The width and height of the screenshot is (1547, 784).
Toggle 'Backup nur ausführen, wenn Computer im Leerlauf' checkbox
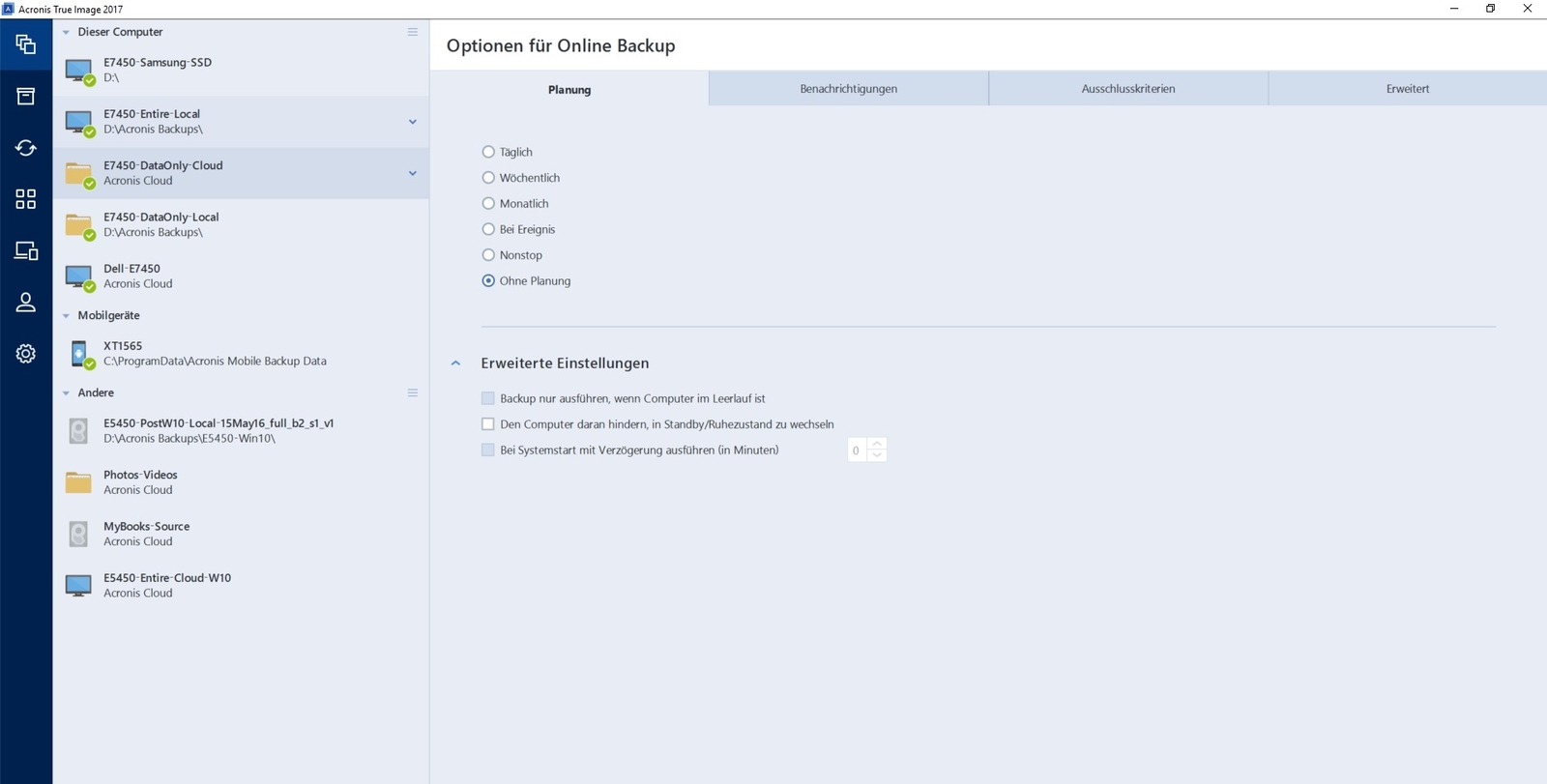tap(488, 398)
